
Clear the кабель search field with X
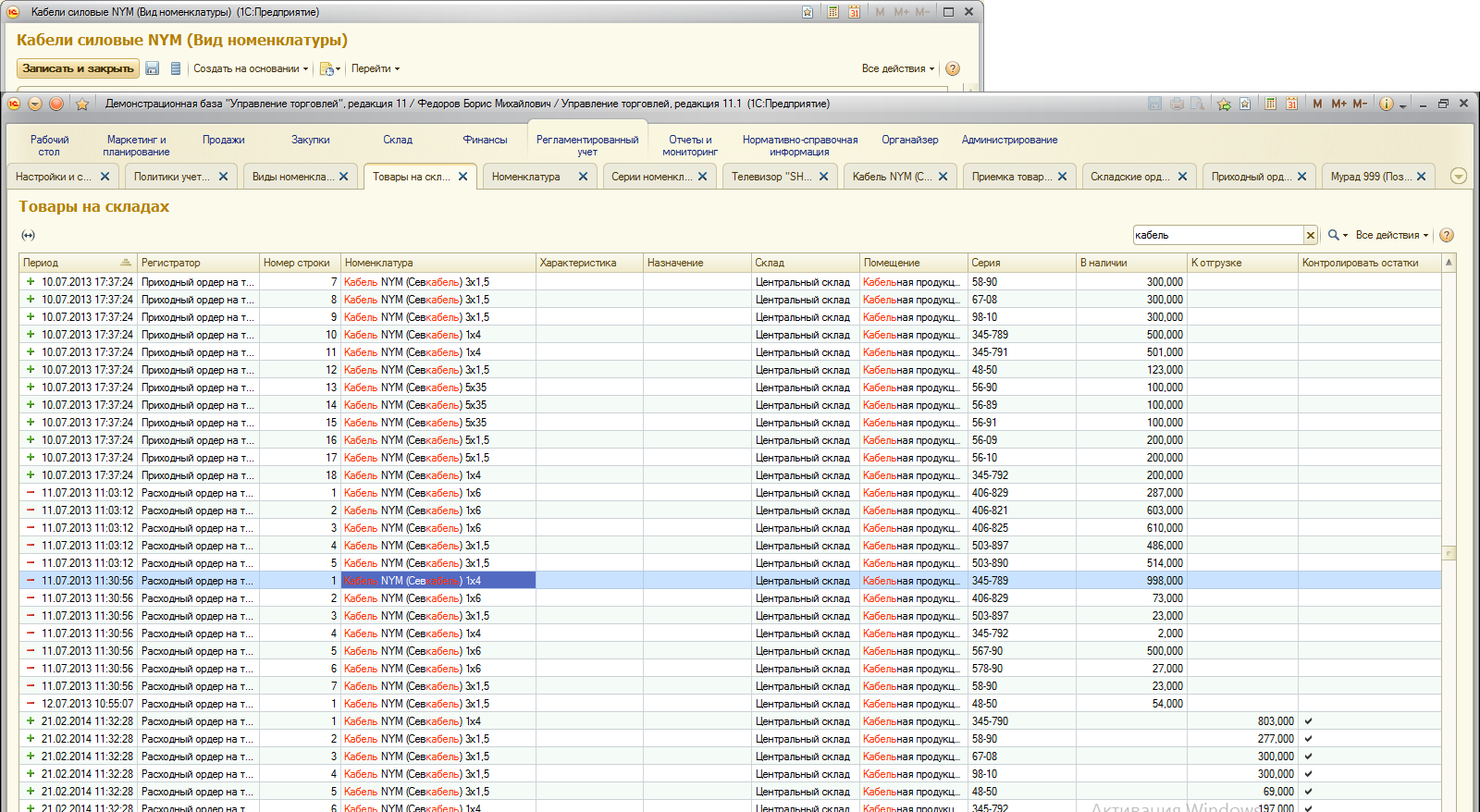[1310, 235]
